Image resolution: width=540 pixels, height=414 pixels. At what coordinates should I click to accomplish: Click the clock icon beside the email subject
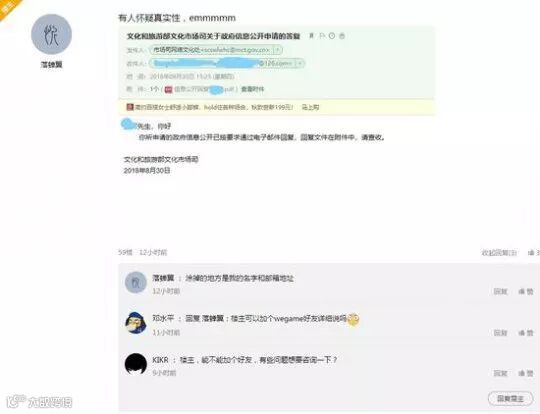click(x=332, y=35)
